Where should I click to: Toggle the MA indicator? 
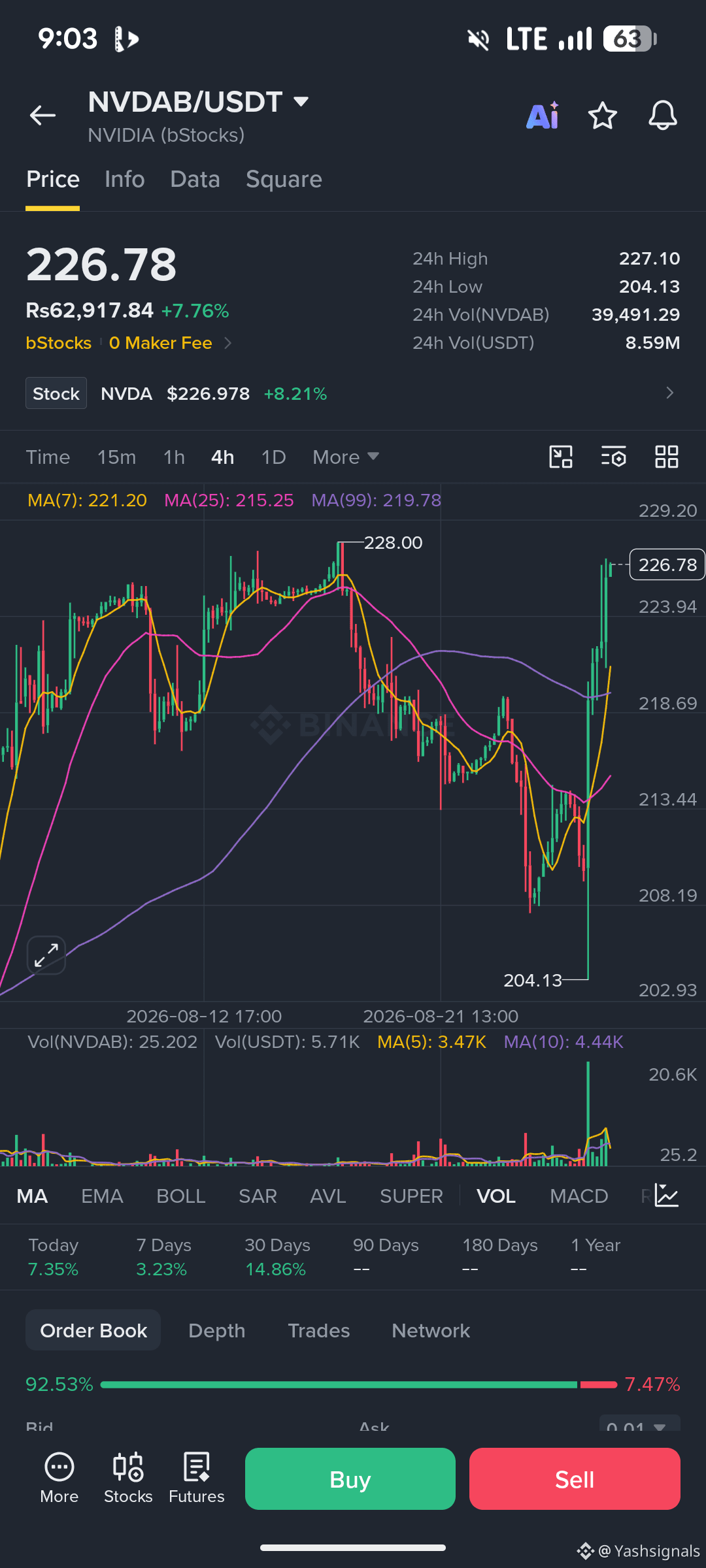click(32, 1196)
